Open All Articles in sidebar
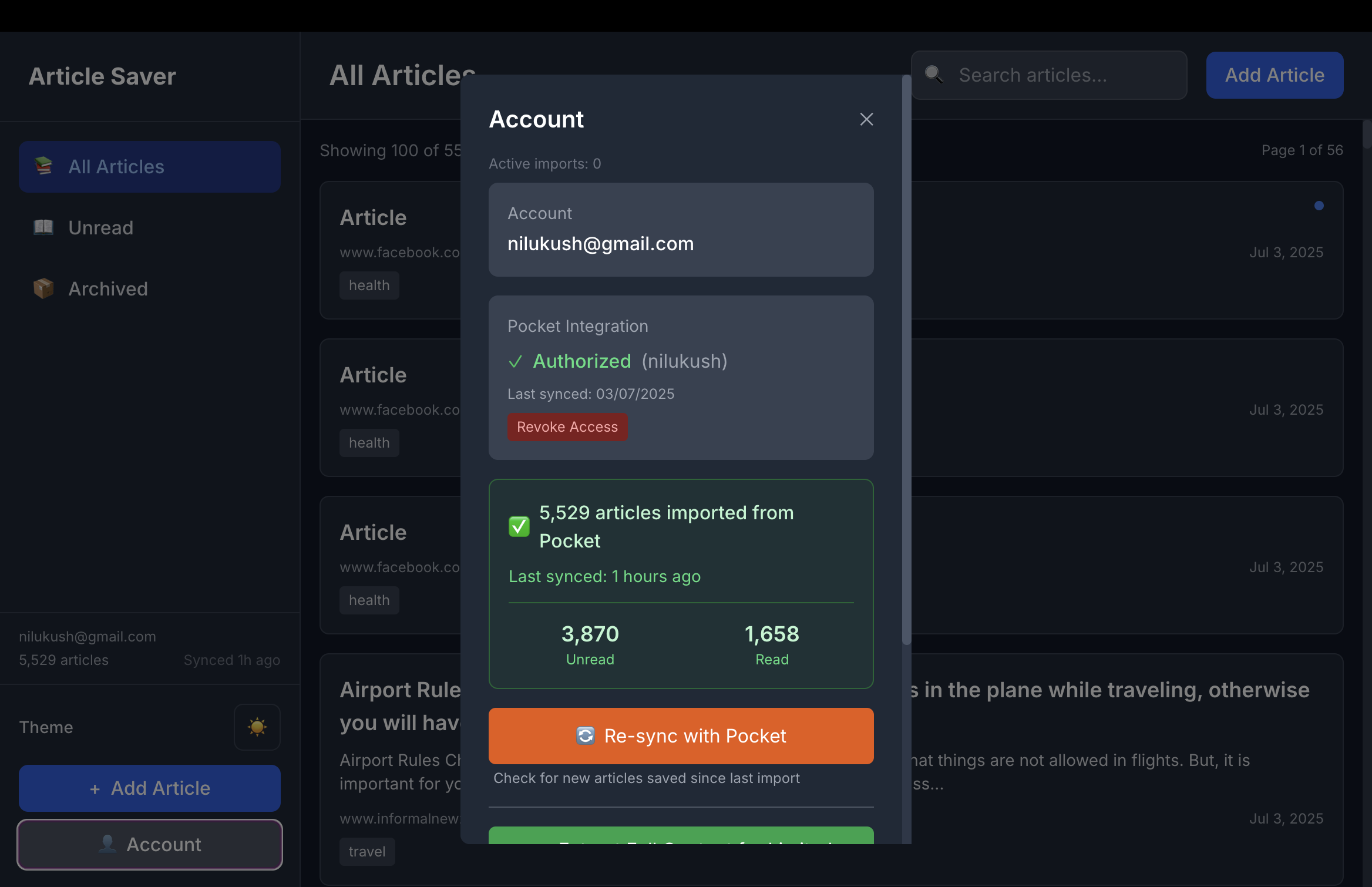1372x887 pixels. (x=150, y=167)
